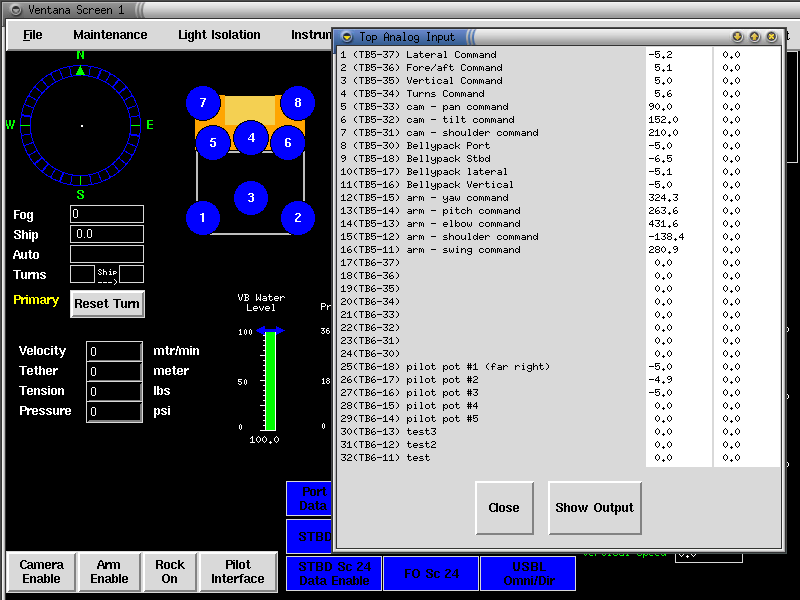The width and height of the screenshot is (800, 600).
Task: Click thruster circle number 8
Action: coord(297,103)
